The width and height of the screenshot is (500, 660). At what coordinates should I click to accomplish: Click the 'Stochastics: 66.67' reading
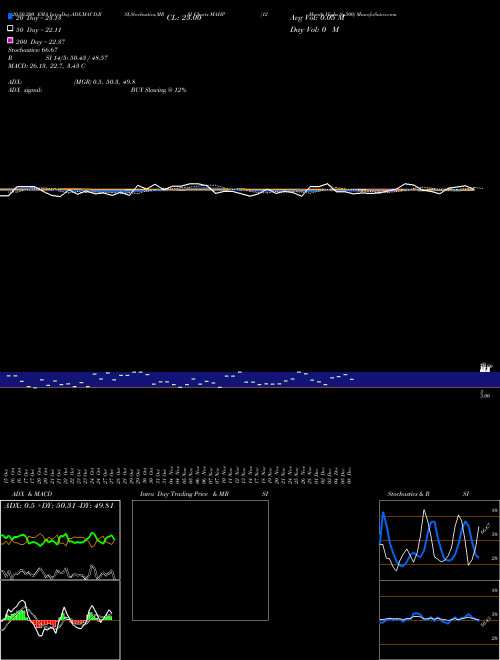tap(33, 50)
